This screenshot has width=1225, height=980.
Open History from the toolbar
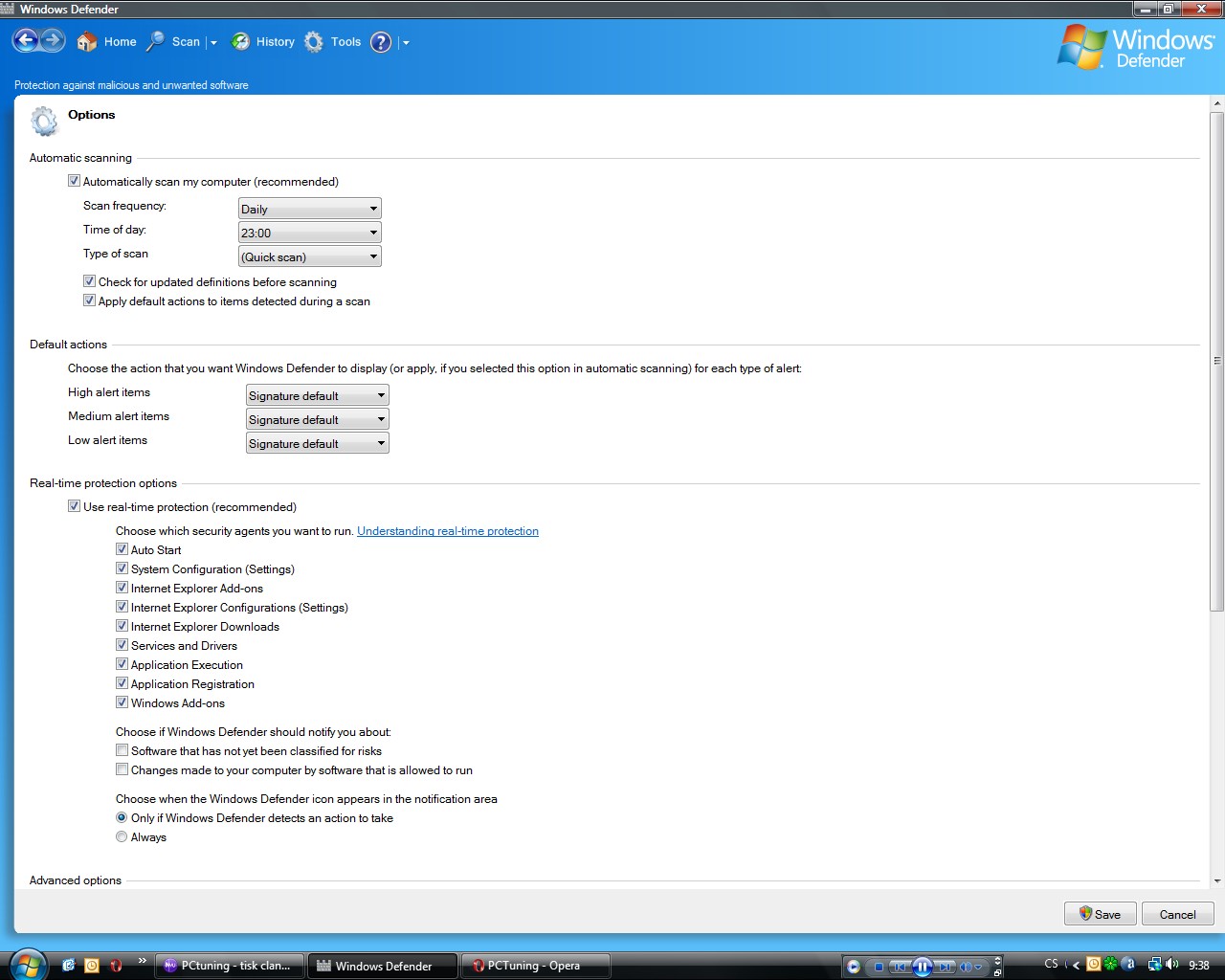click(263, 42)
